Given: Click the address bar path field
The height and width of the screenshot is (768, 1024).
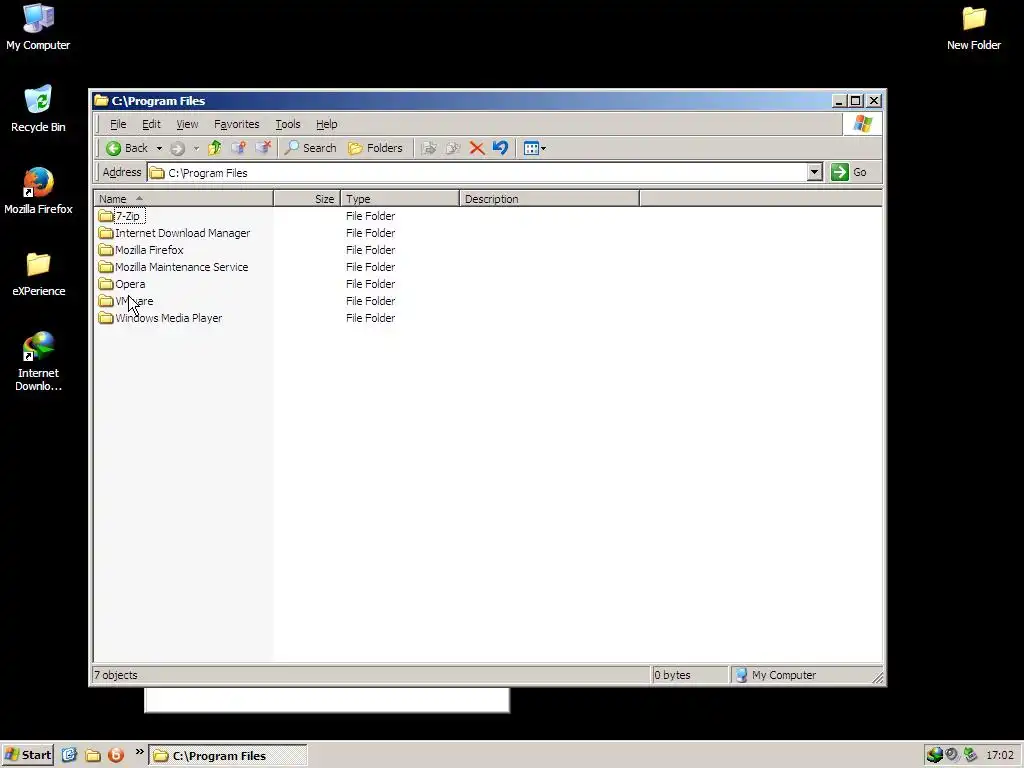Looking at the screenshot, I should [477, 173].
